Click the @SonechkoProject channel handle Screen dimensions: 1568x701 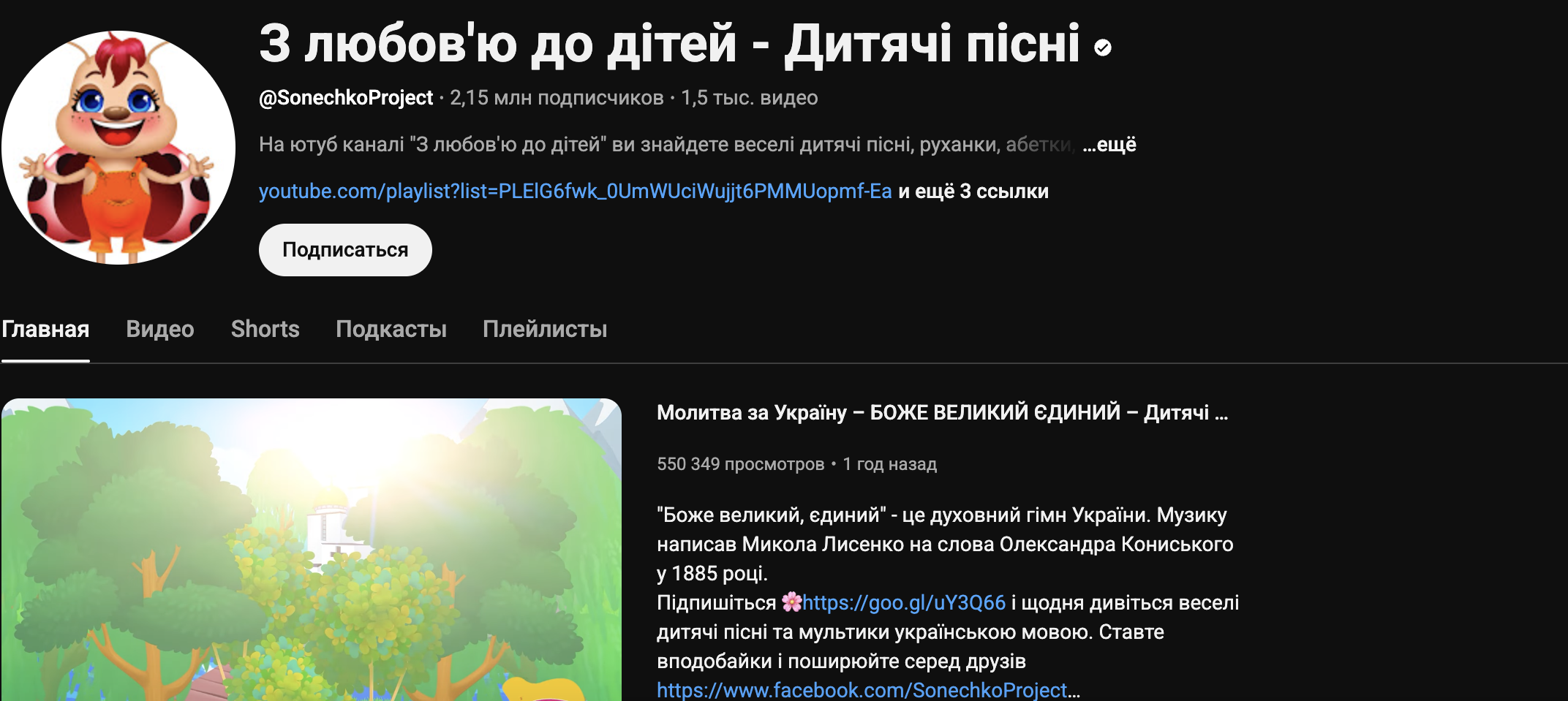tap(346, 98)
